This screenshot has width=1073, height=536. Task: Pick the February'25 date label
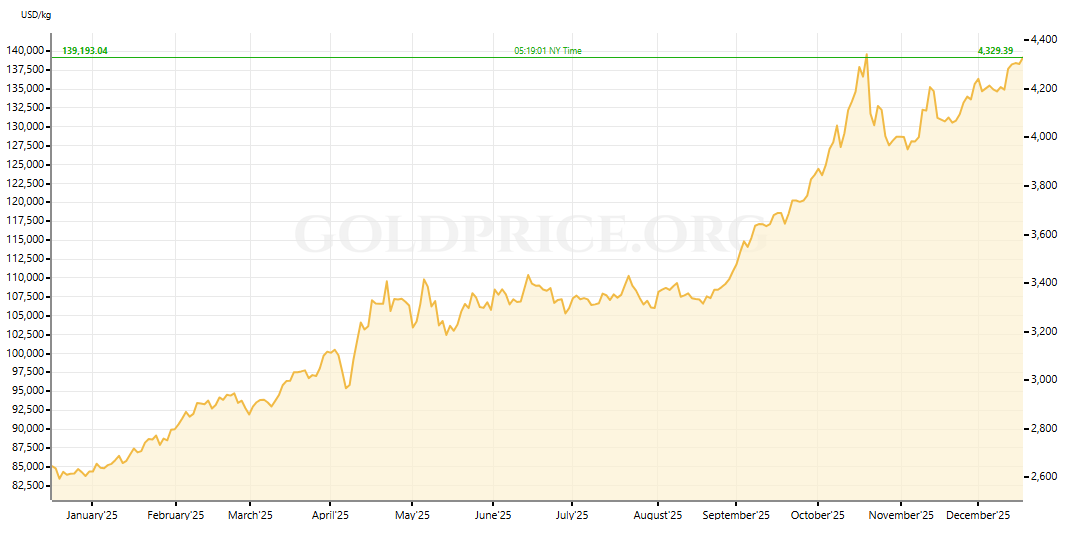pos(177,515)
